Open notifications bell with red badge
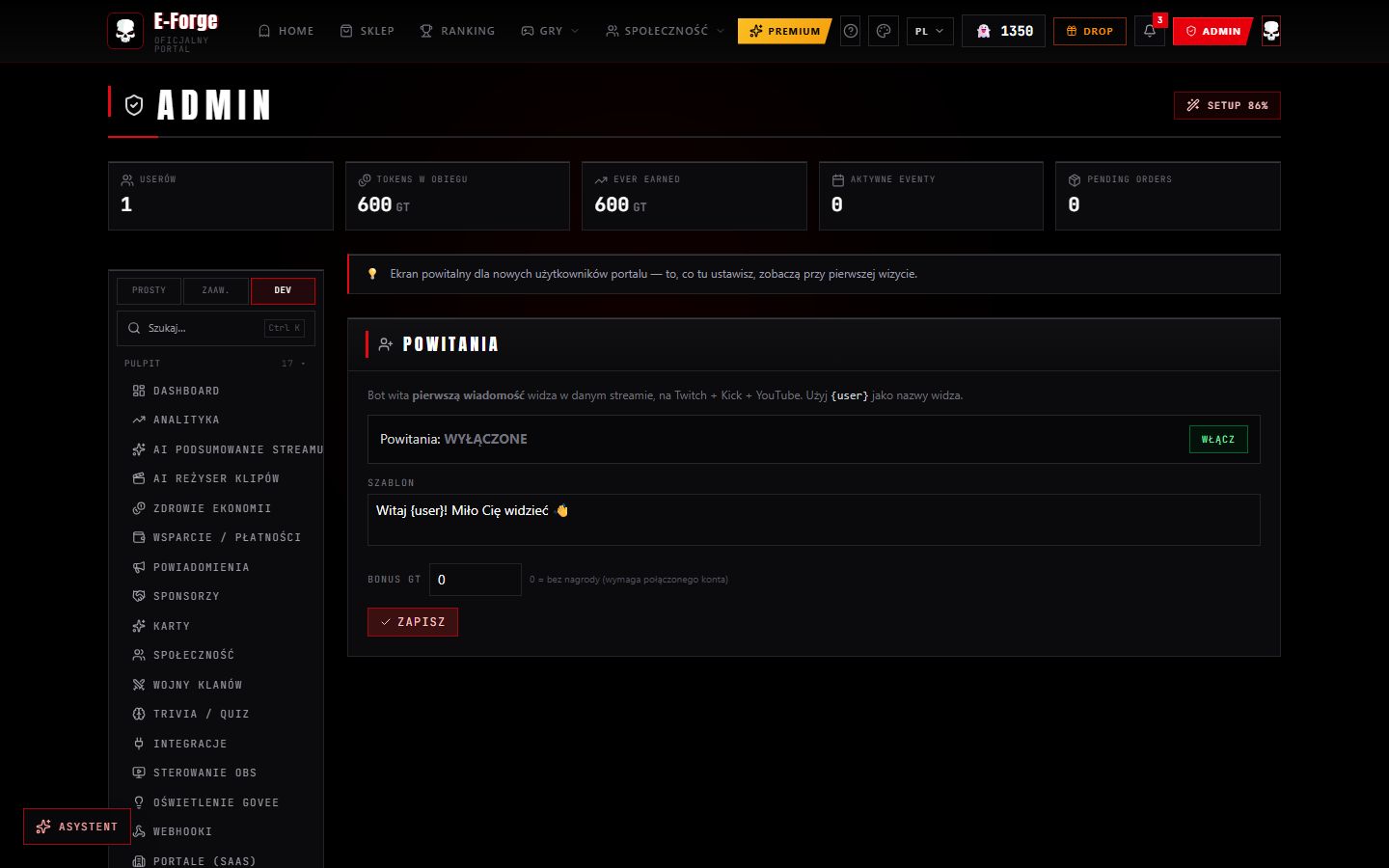Screen dimensions: 1389x868 (x=1150, y=31)
